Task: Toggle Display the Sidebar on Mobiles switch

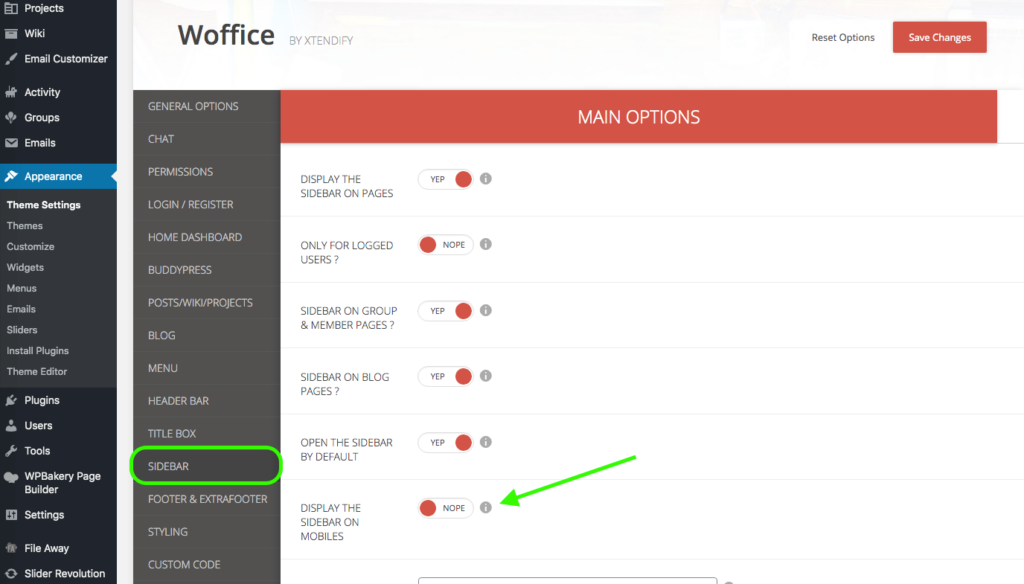Action: pos(445,508)
